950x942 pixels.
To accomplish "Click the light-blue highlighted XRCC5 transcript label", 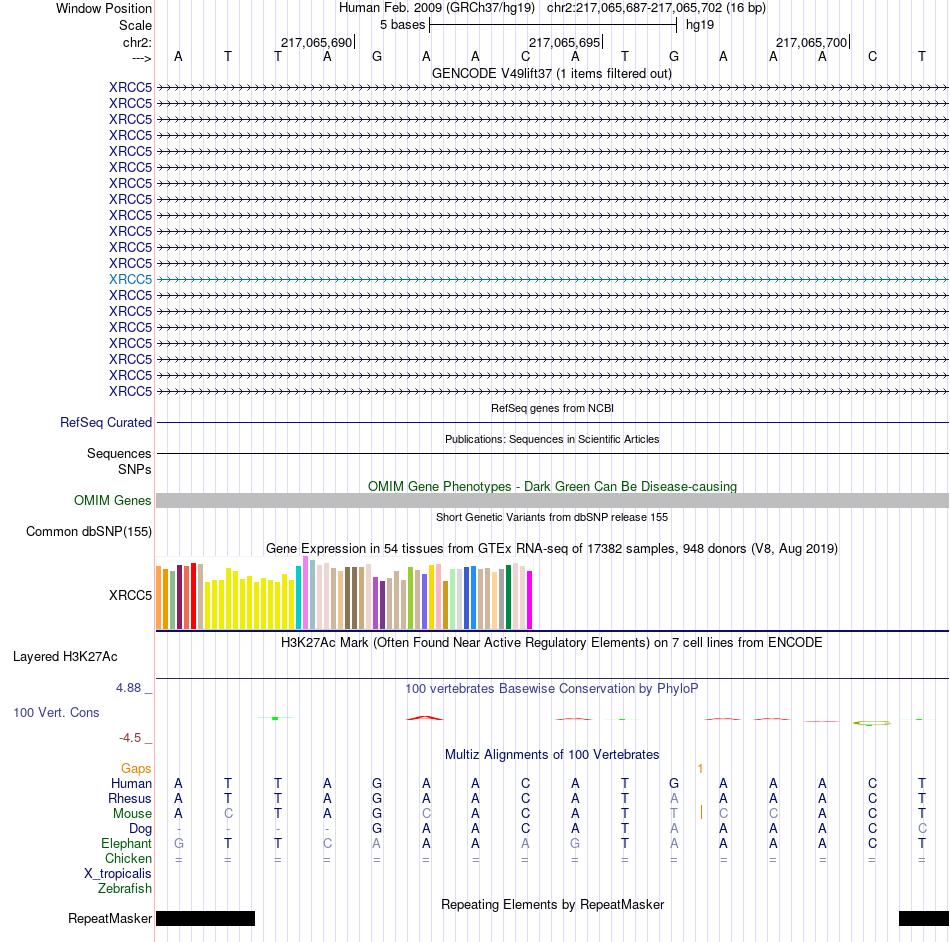I will click(130, 279).
